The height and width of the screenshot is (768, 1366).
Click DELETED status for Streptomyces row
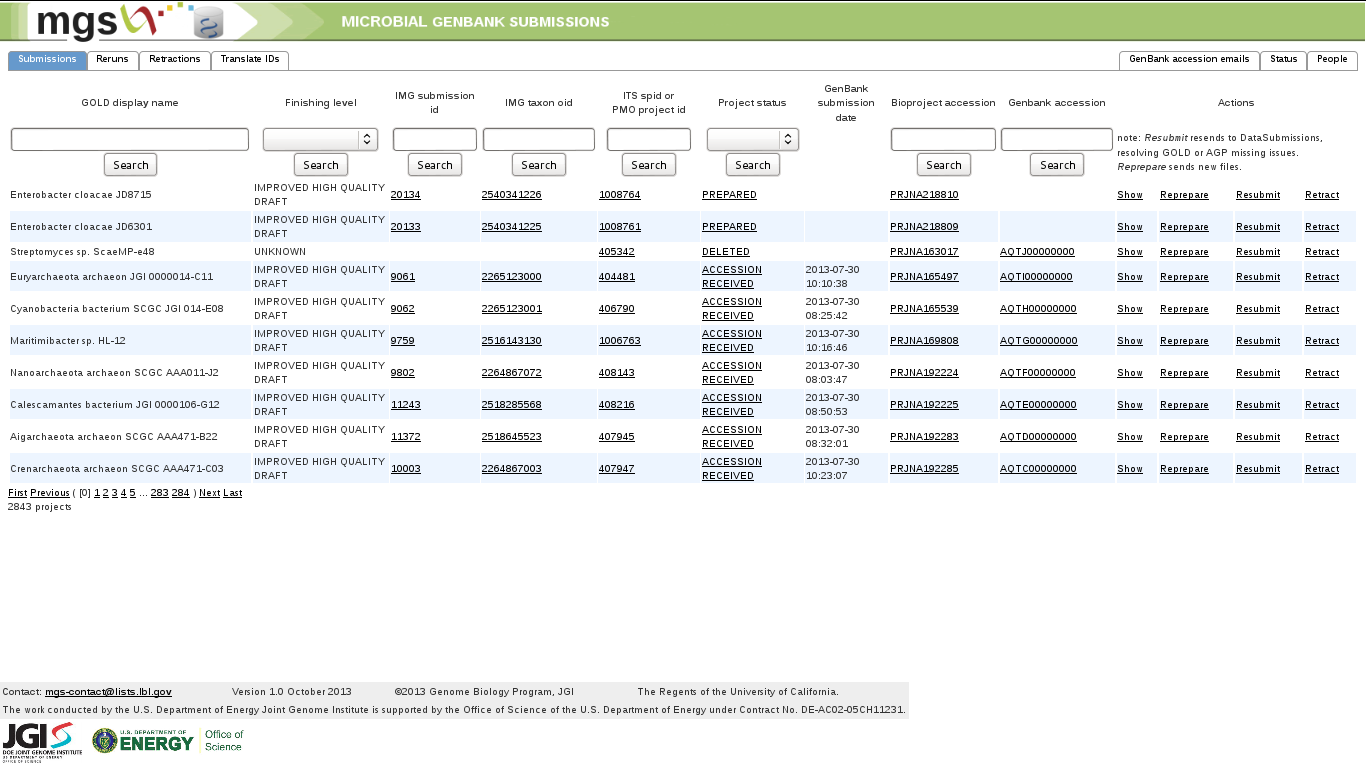tap(726, 252)
